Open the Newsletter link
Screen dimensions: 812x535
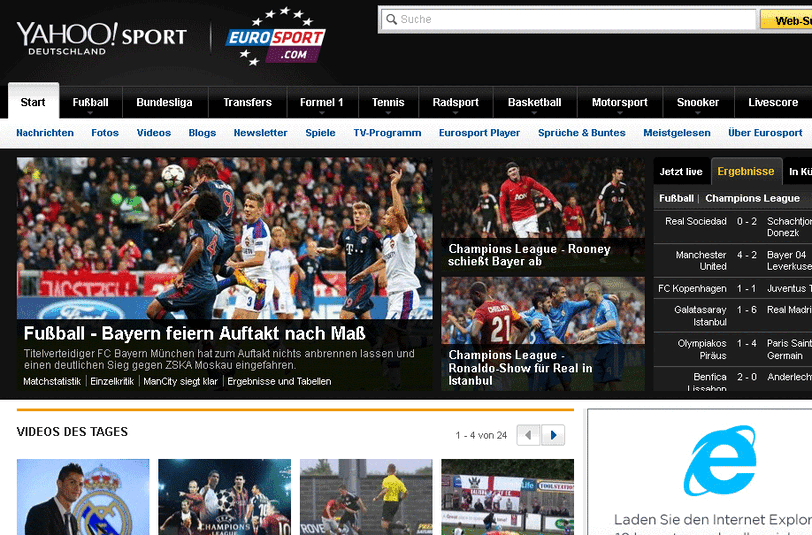click(x=260, y=133)
